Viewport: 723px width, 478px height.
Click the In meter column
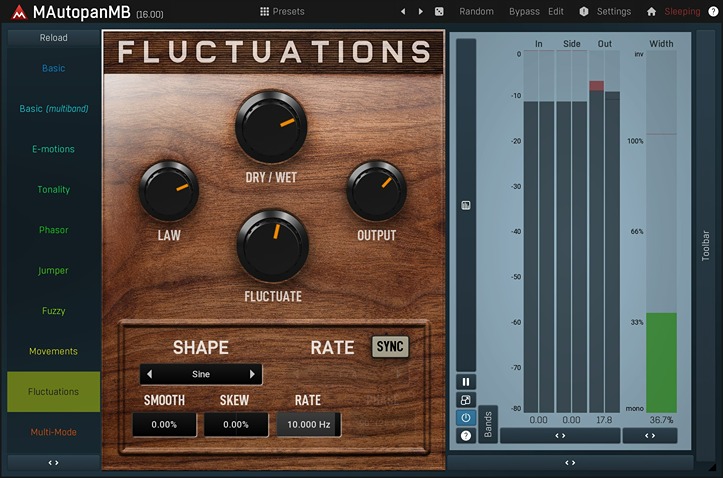tap(539, 231)
